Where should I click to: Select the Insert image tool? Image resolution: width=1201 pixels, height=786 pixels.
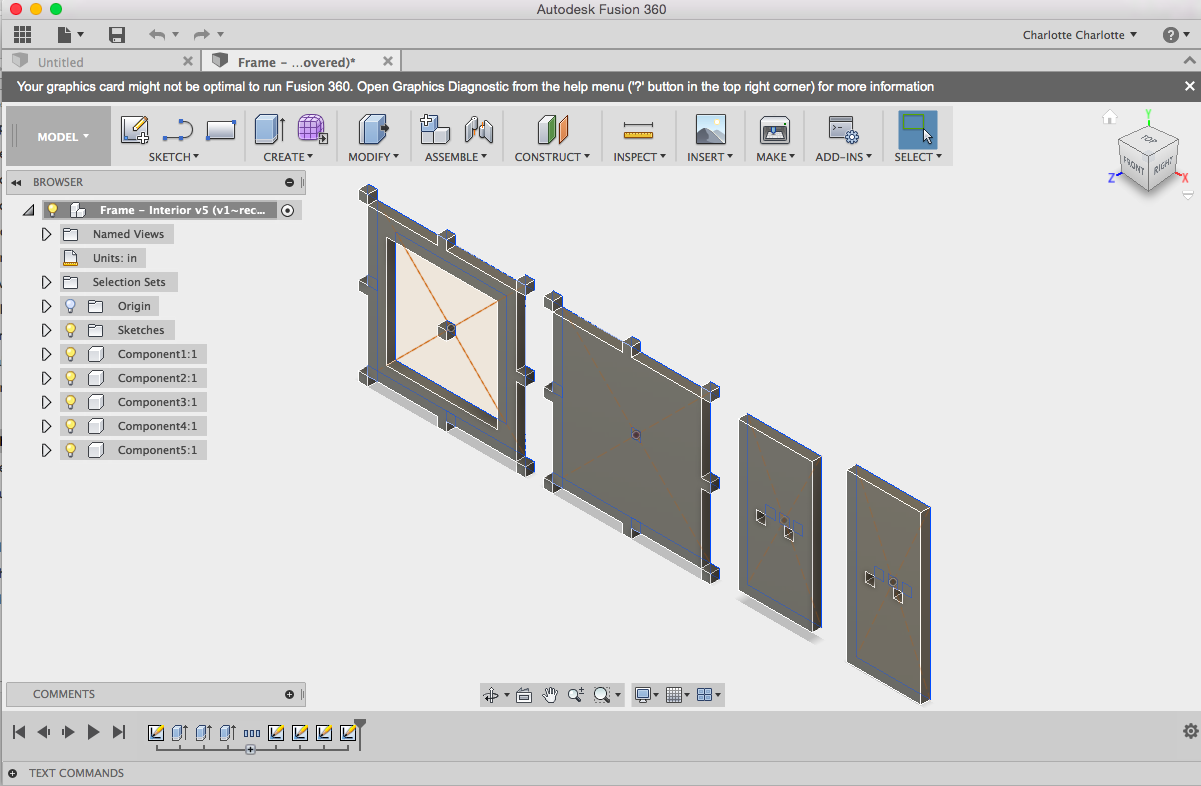pyautogui.click(x=710, y=129)
